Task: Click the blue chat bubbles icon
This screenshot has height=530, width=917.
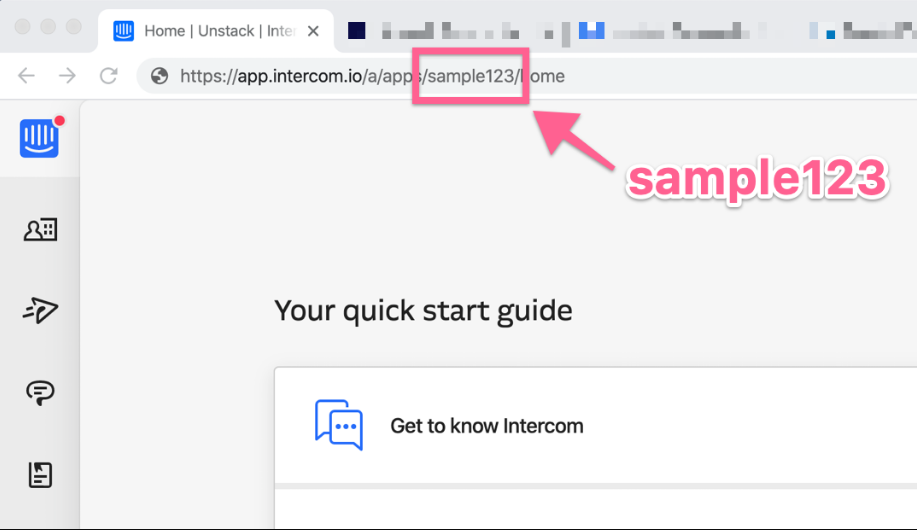Action: point(339,425)
